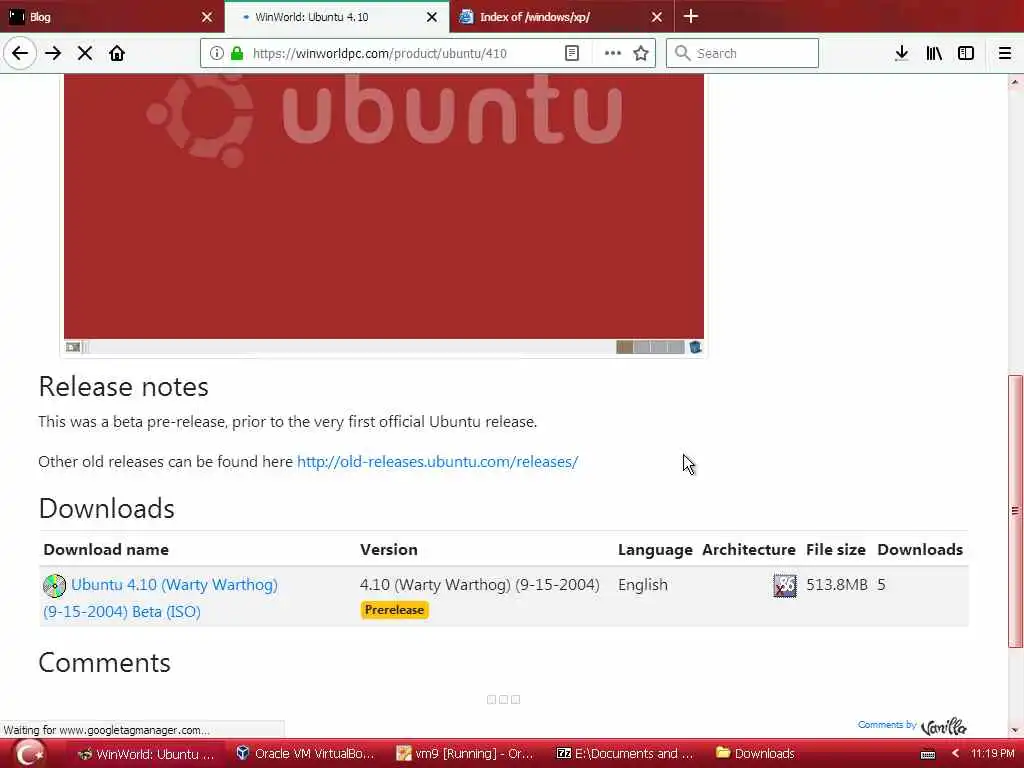This screenshot has height=768, width=1024.
Task: Open the Downloads arrow panel
Action: pos(902,53)
